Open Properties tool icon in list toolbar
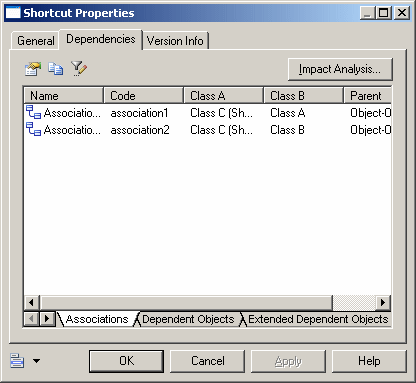416x383 pixels. coord(33,69)
